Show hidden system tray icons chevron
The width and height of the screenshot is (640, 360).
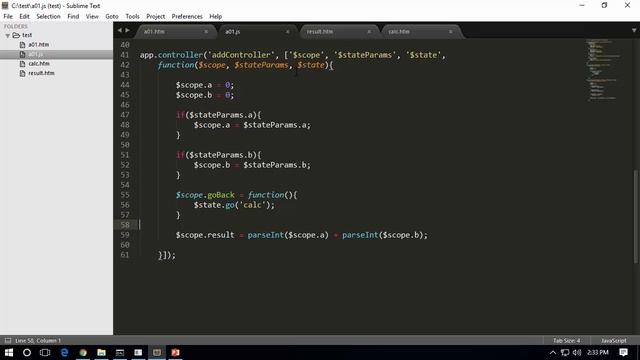pyautogui.click(x=553, y=352)
